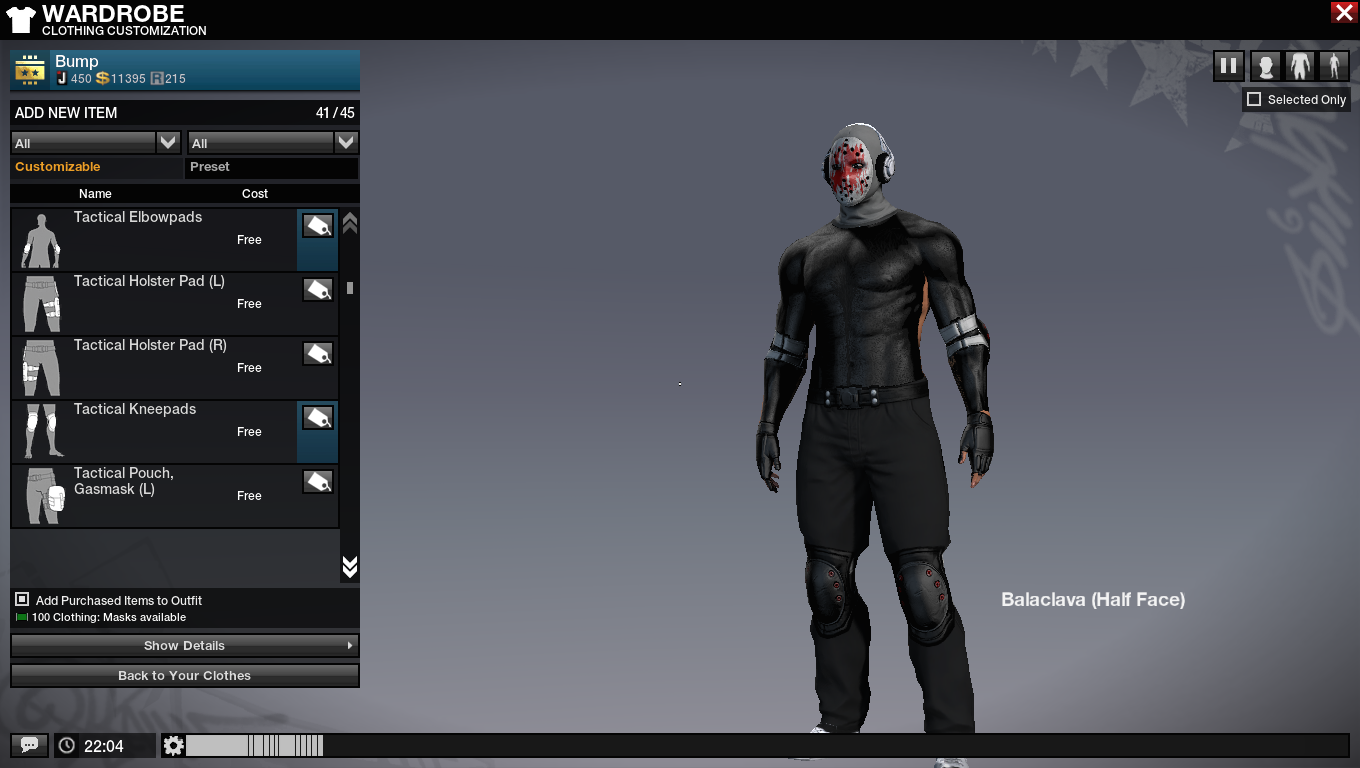Click the rank badge icon next to Bump
This screenshot has width=1360, height=768.
click(x=30, y=70)
